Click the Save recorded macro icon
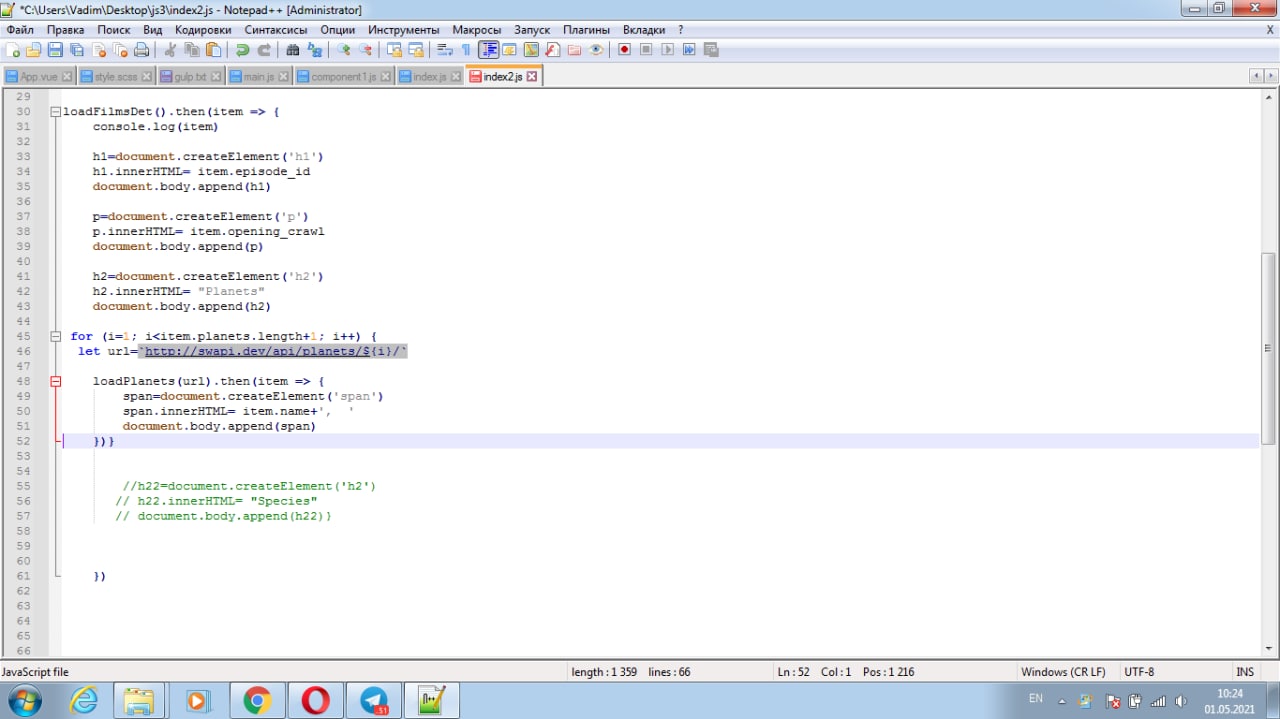 point(710,49)
